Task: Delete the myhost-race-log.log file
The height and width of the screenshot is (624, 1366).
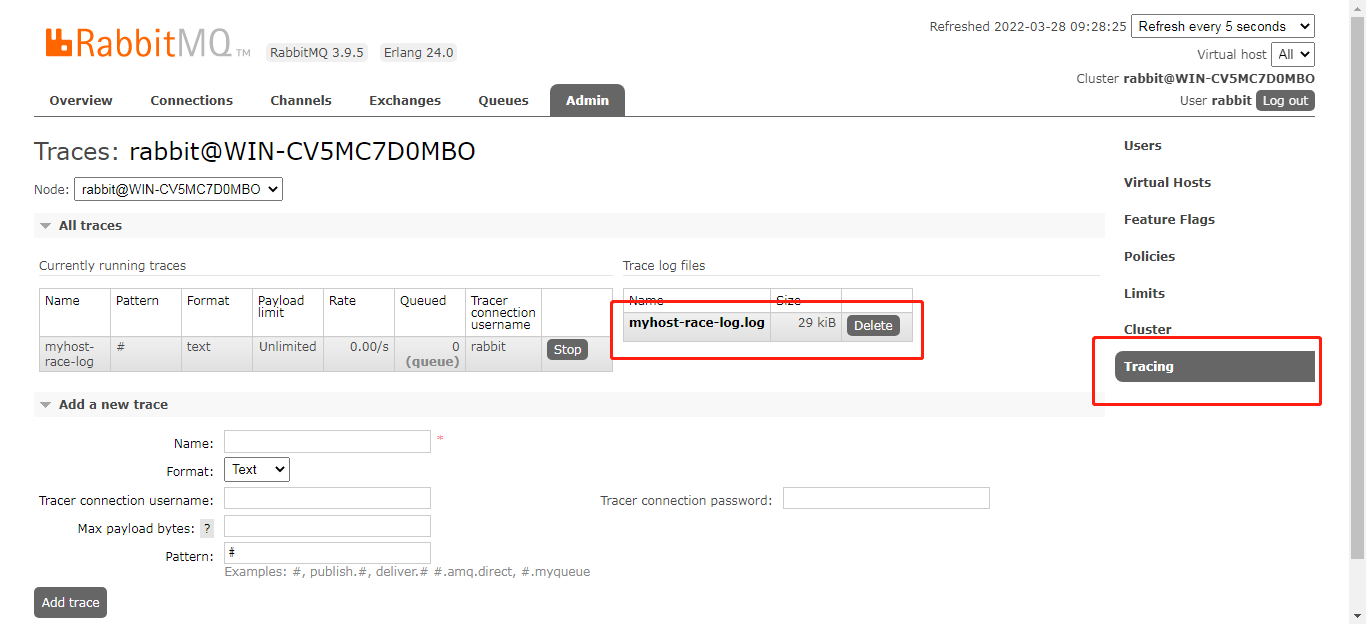Action: 872,325
